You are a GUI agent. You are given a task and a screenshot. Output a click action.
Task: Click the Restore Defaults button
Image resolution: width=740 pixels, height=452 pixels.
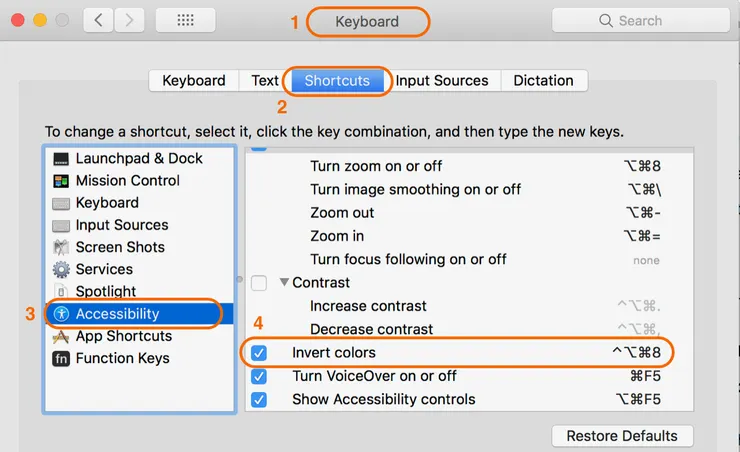click(x=622, y=436)
